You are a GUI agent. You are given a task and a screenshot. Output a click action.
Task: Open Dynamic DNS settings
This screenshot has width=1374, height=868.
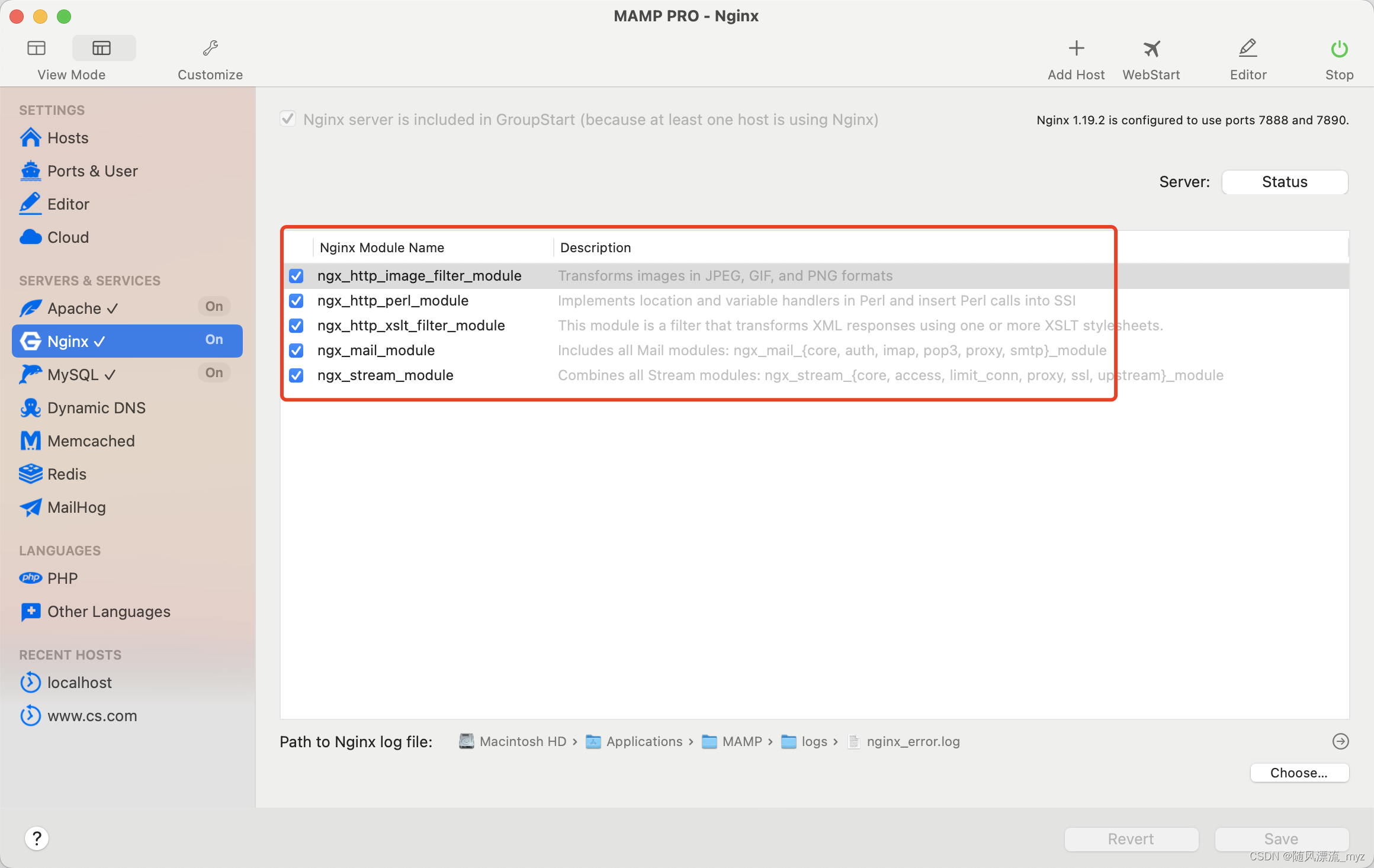[96, 408]
